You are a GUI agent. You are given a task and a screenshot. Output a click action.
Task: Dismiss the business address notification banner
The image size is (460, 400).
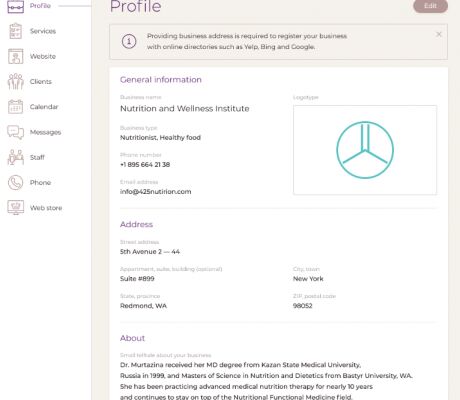point(439,34)
